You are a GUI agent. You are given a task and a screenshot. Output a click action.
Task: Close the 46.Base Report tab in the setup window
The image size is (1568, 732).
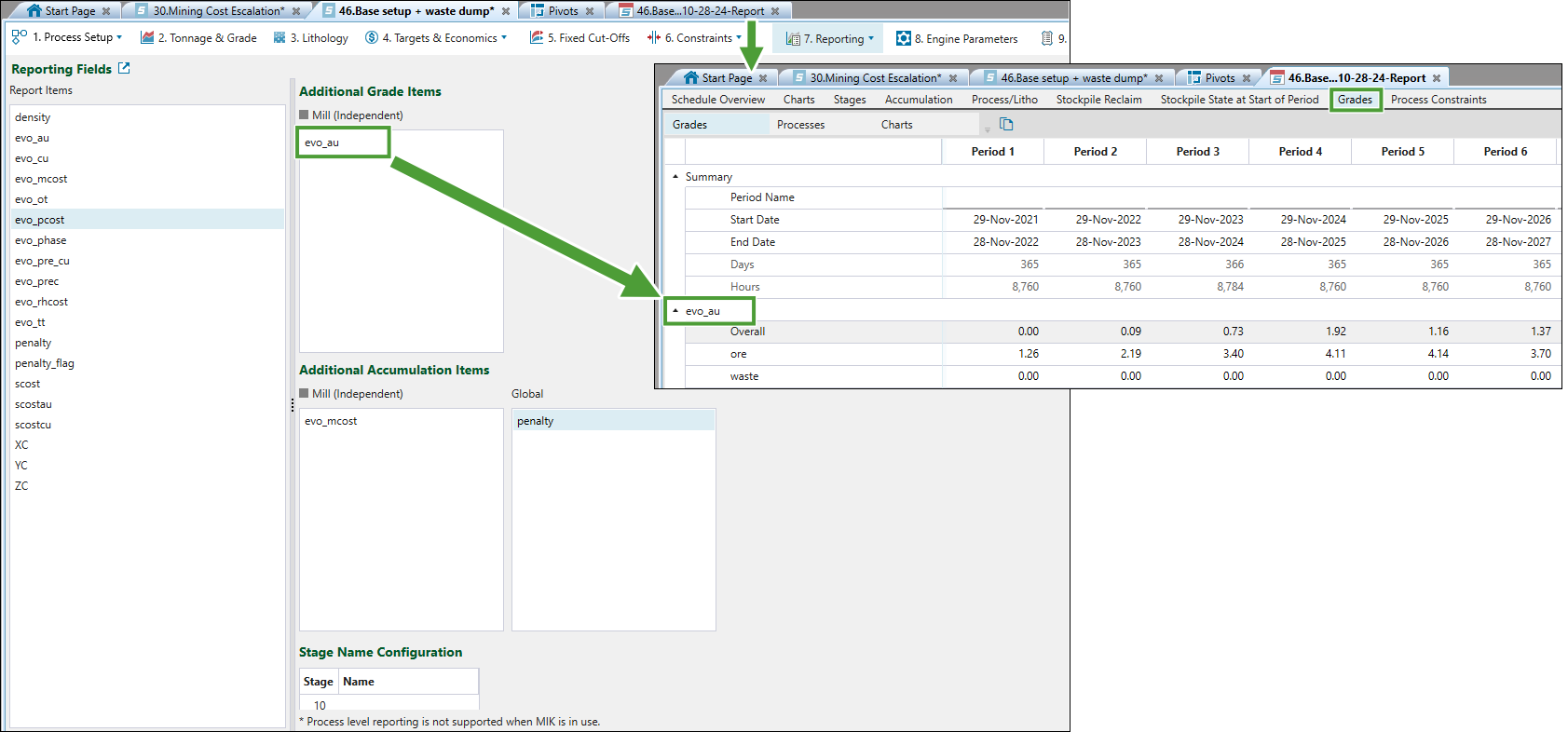[775, 11]
